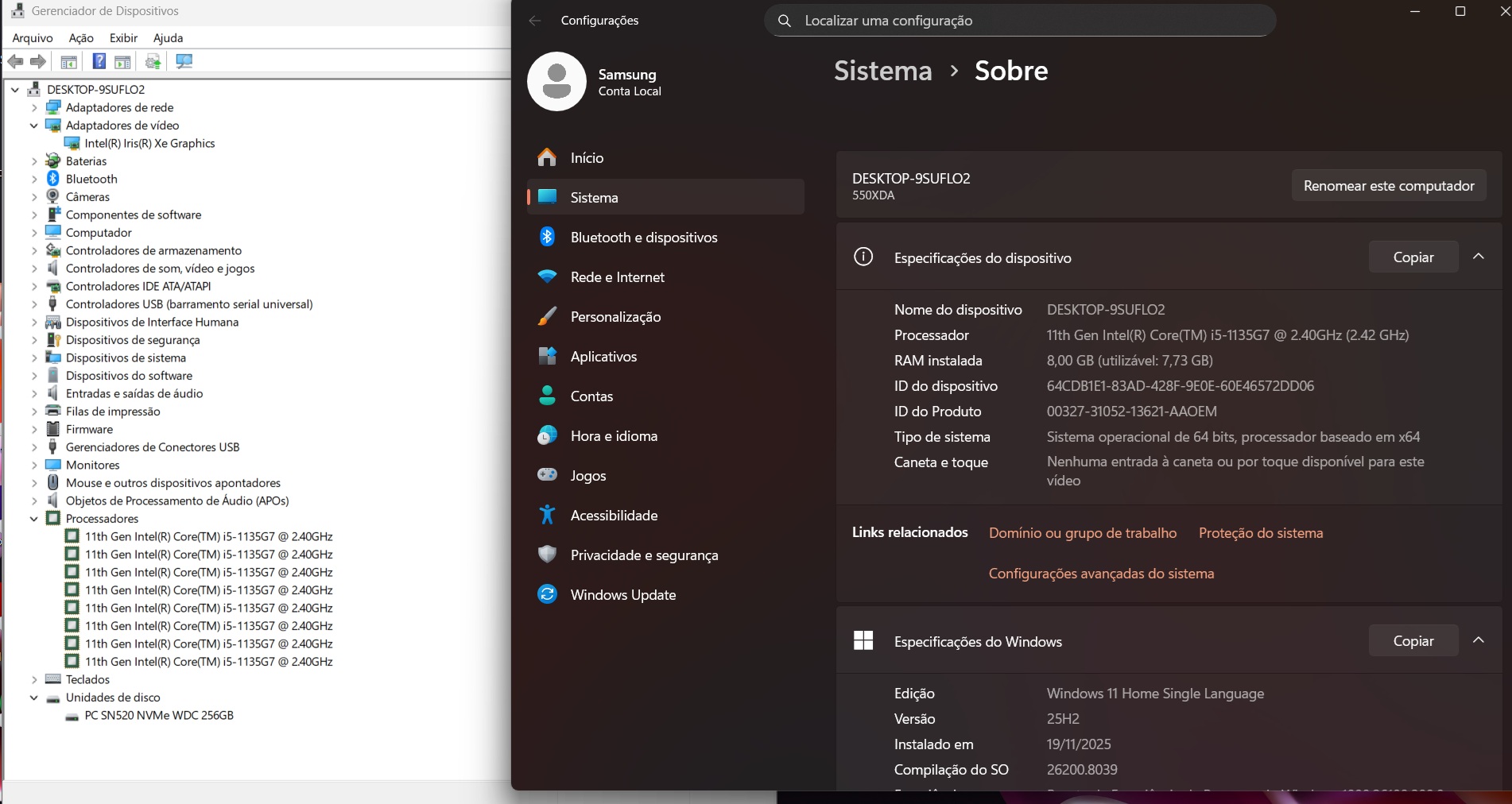Copy device specifications with Copiar button

pyautogui.click(x=1413, y=257)
